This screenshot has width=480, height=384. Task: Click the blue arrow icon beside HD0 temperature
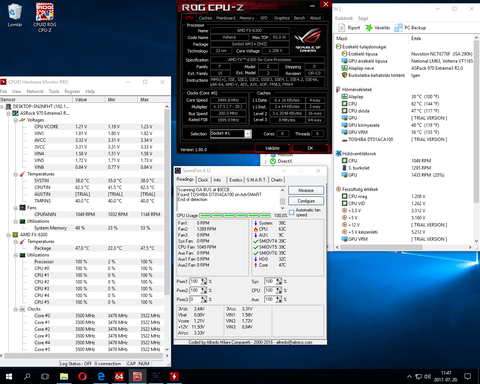point(256,259)
